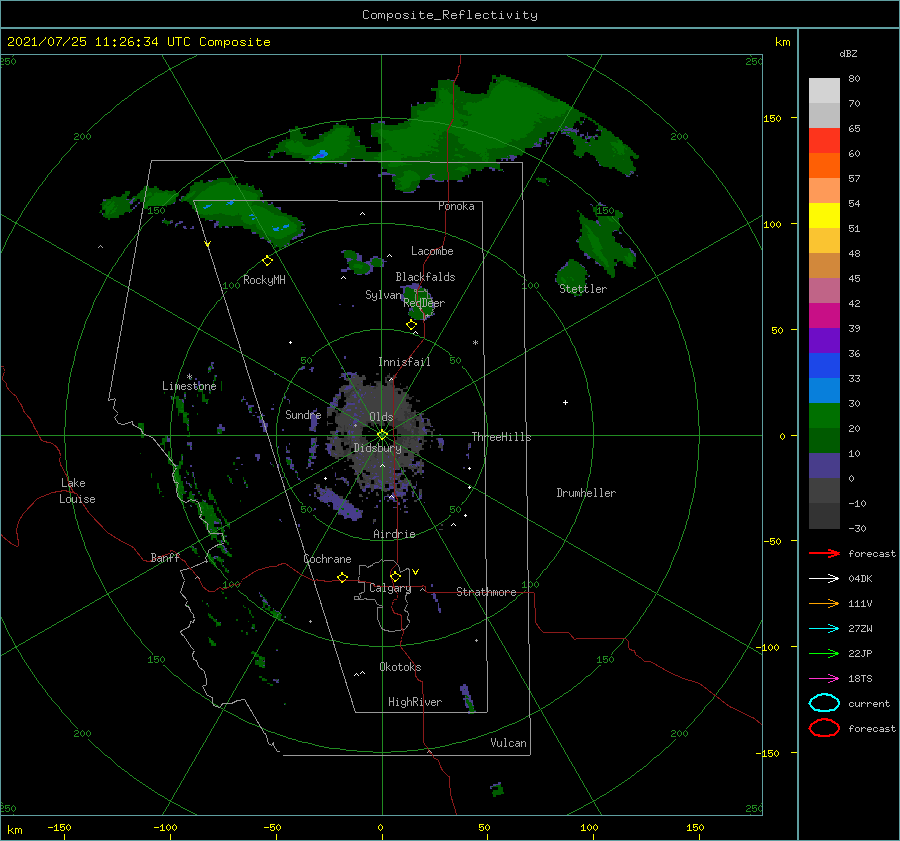Click the Ponoka city label
900x841 pixels.
[x=456, y=206]
